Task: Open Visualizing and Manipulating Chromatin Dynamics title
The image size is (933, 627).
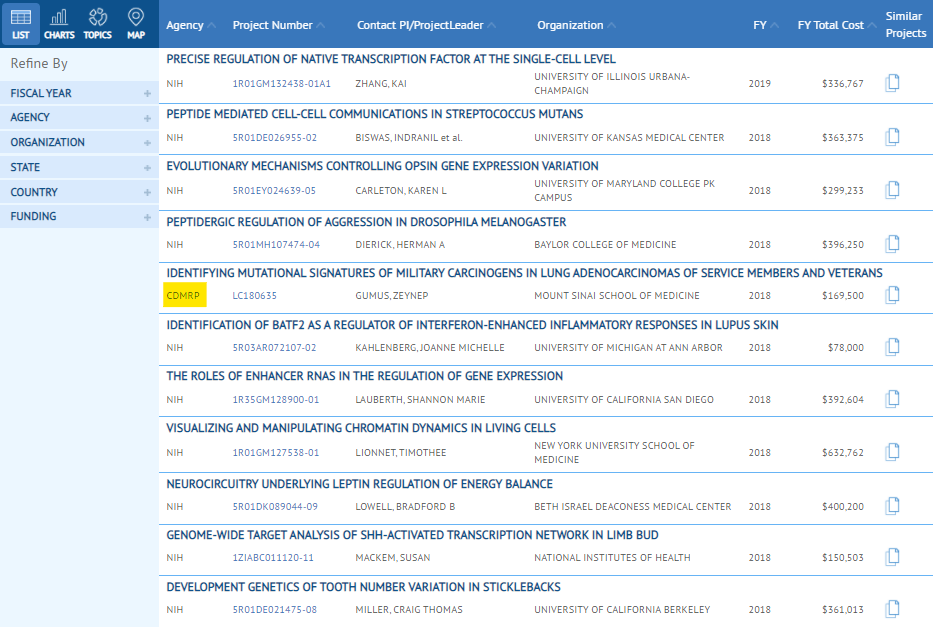Action: pyautogui.click(x=361, y=428)
